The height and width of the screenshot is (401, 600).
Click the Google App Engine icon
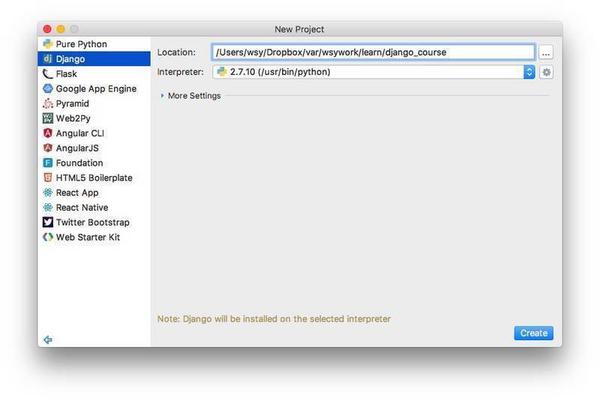47,88
